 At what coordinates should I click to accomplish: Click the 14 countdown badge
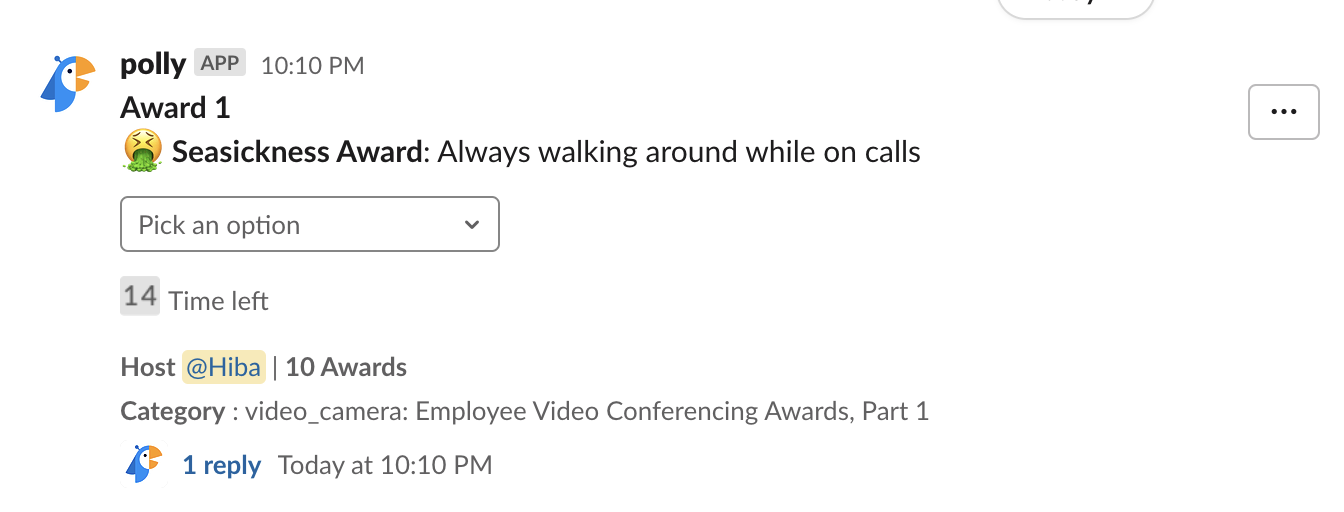pos(140,296)
